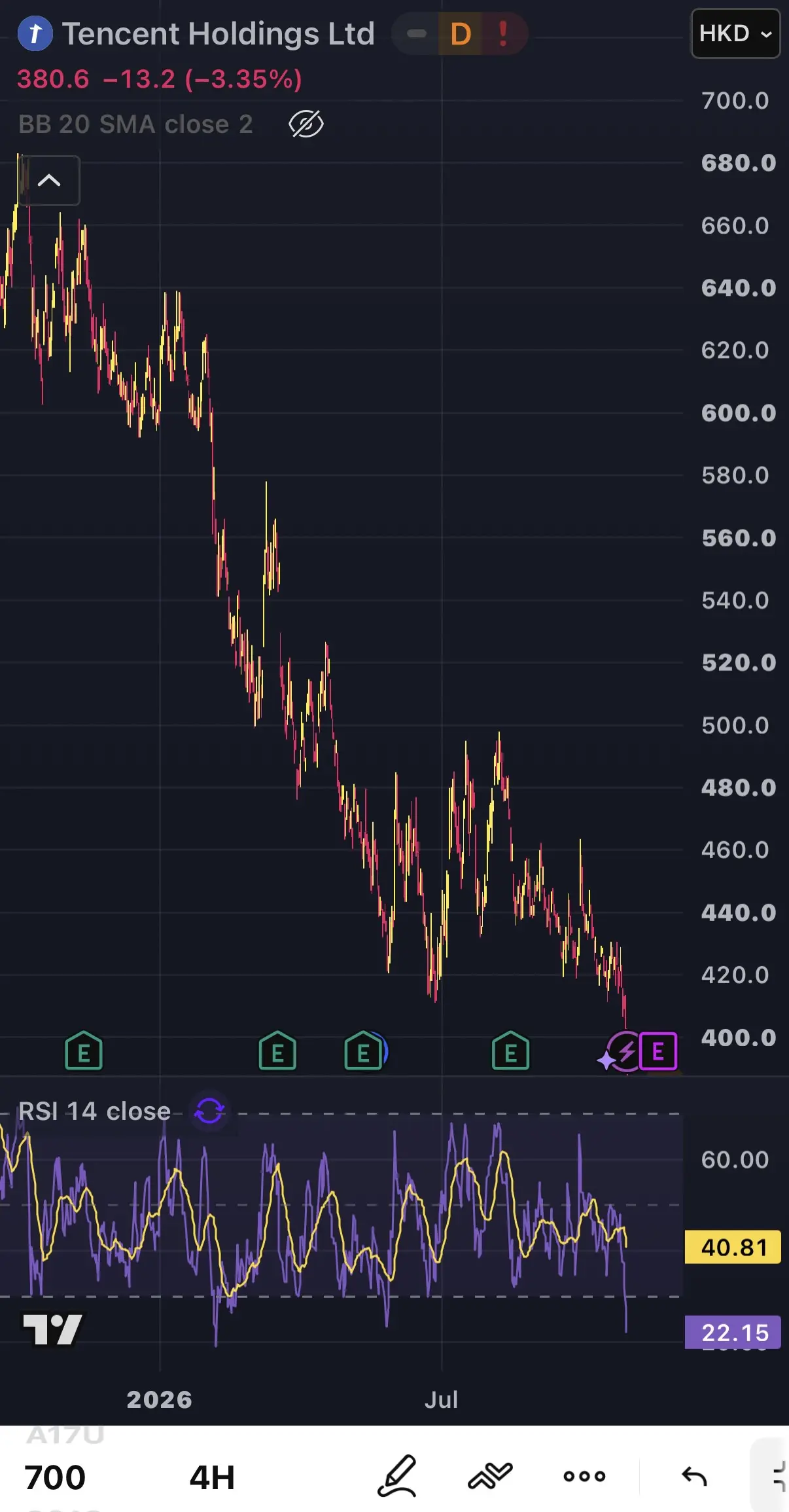Tap the undo arrow icon
The height and width of the screenshot is (1512, 789).
coord(694,1476)
